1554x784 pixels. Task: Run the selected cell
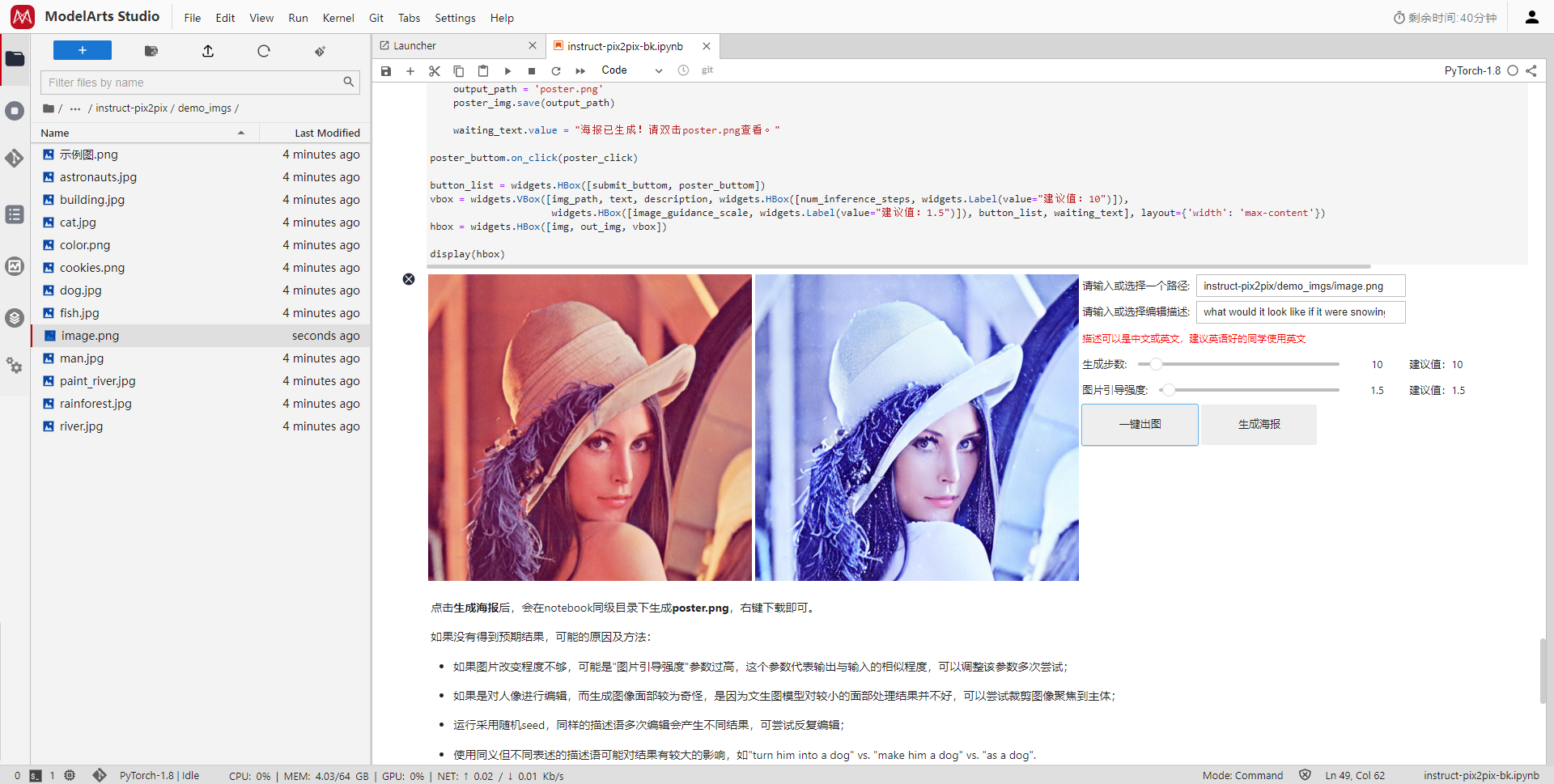coord(507,71)
